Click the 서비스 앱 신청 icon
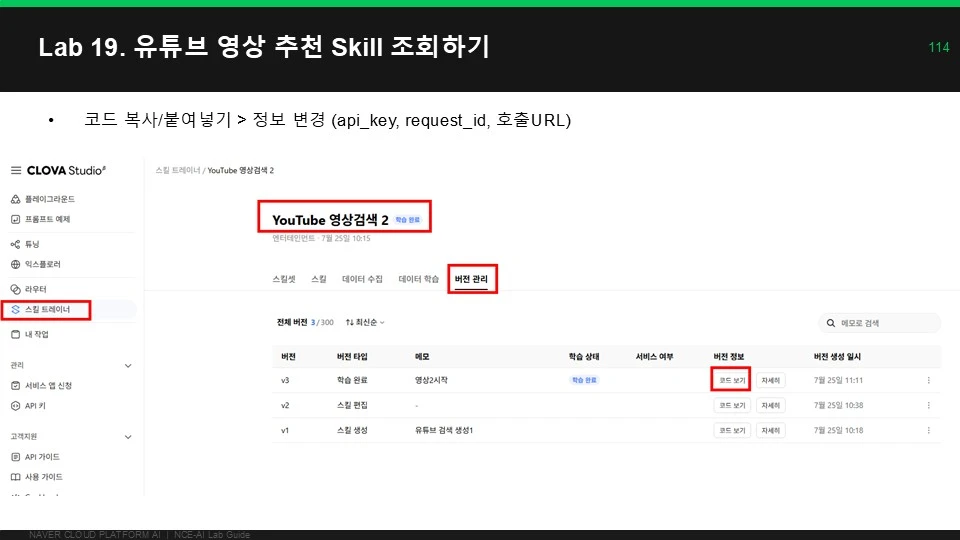The width and height of the screenshot is (960, 540). [16, 386]
